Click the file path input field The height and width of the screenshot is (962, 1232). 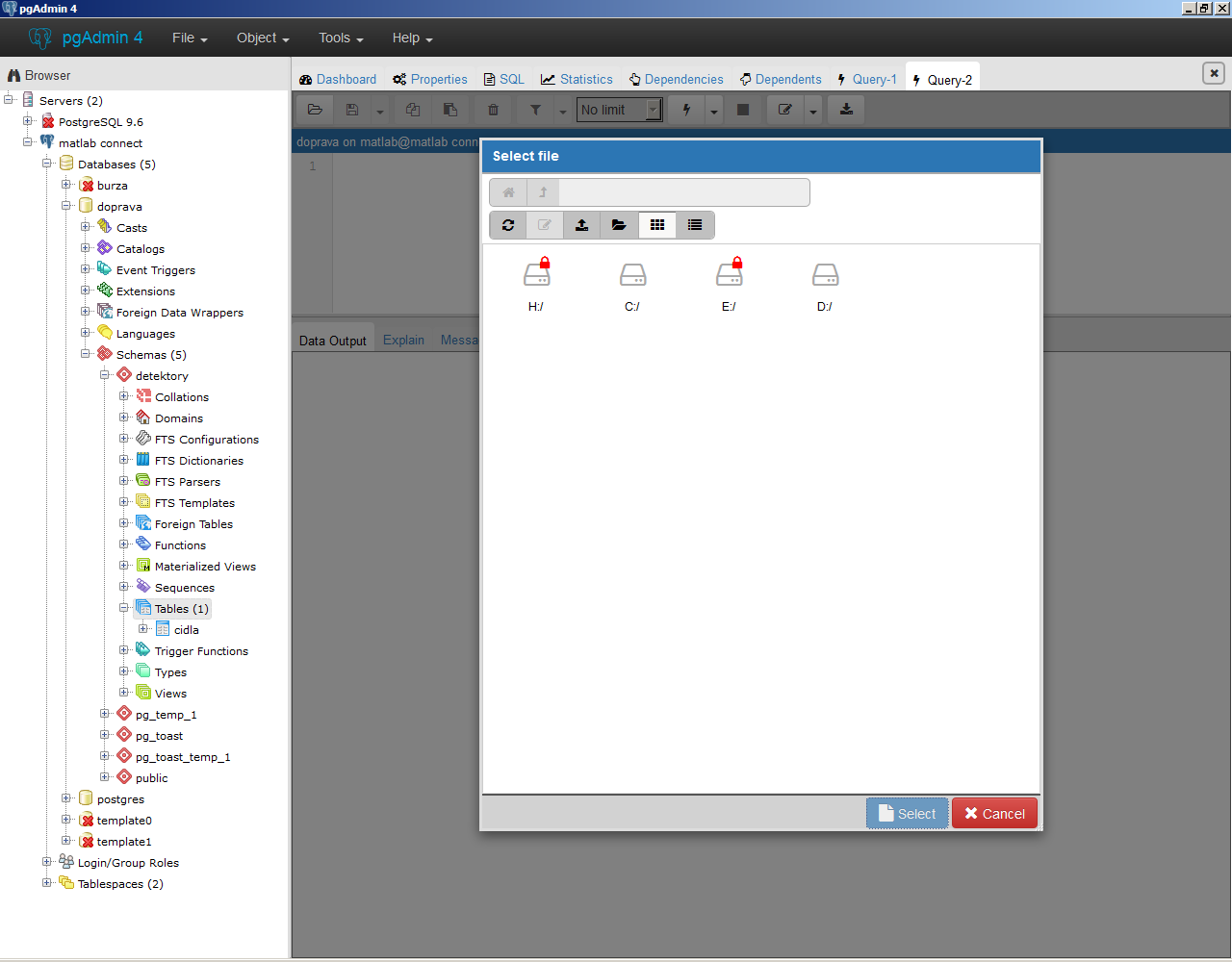684,192
